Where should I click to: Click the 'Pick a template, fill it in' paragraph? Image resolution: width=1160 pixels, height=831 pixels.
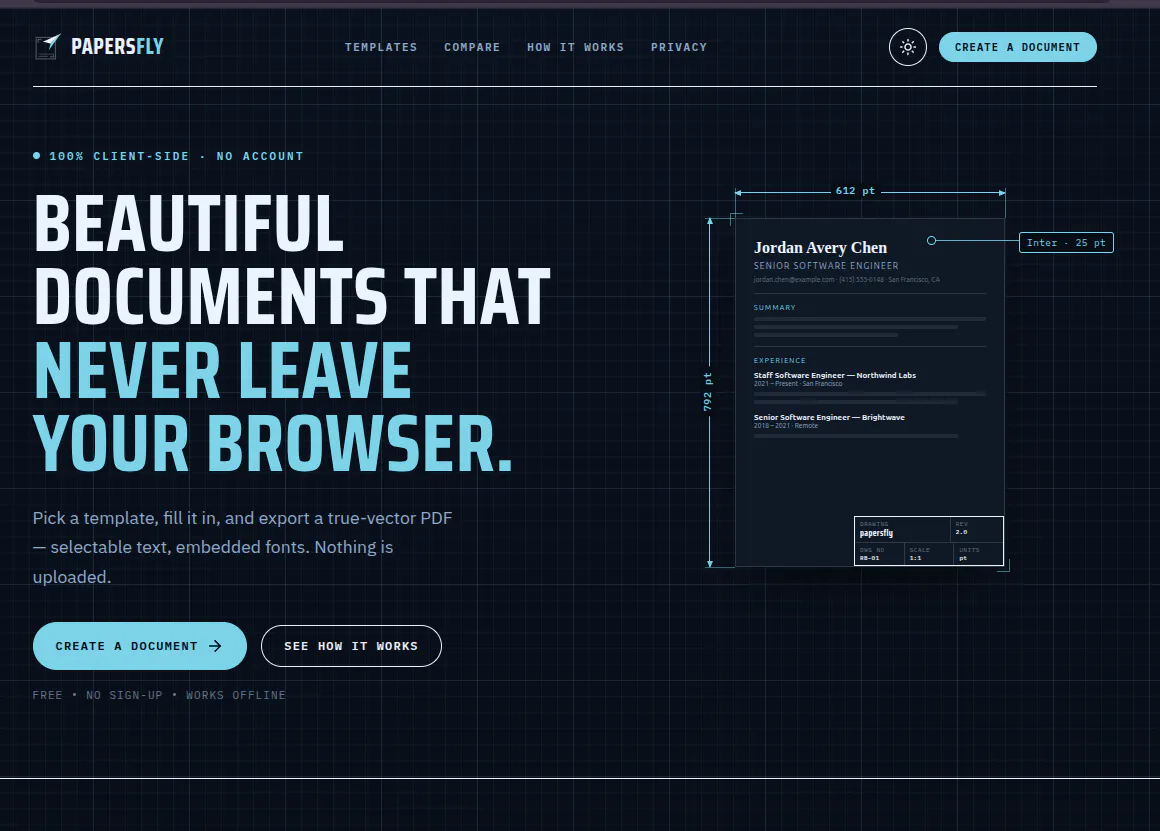pyautogui.click(x=243, y=548)
